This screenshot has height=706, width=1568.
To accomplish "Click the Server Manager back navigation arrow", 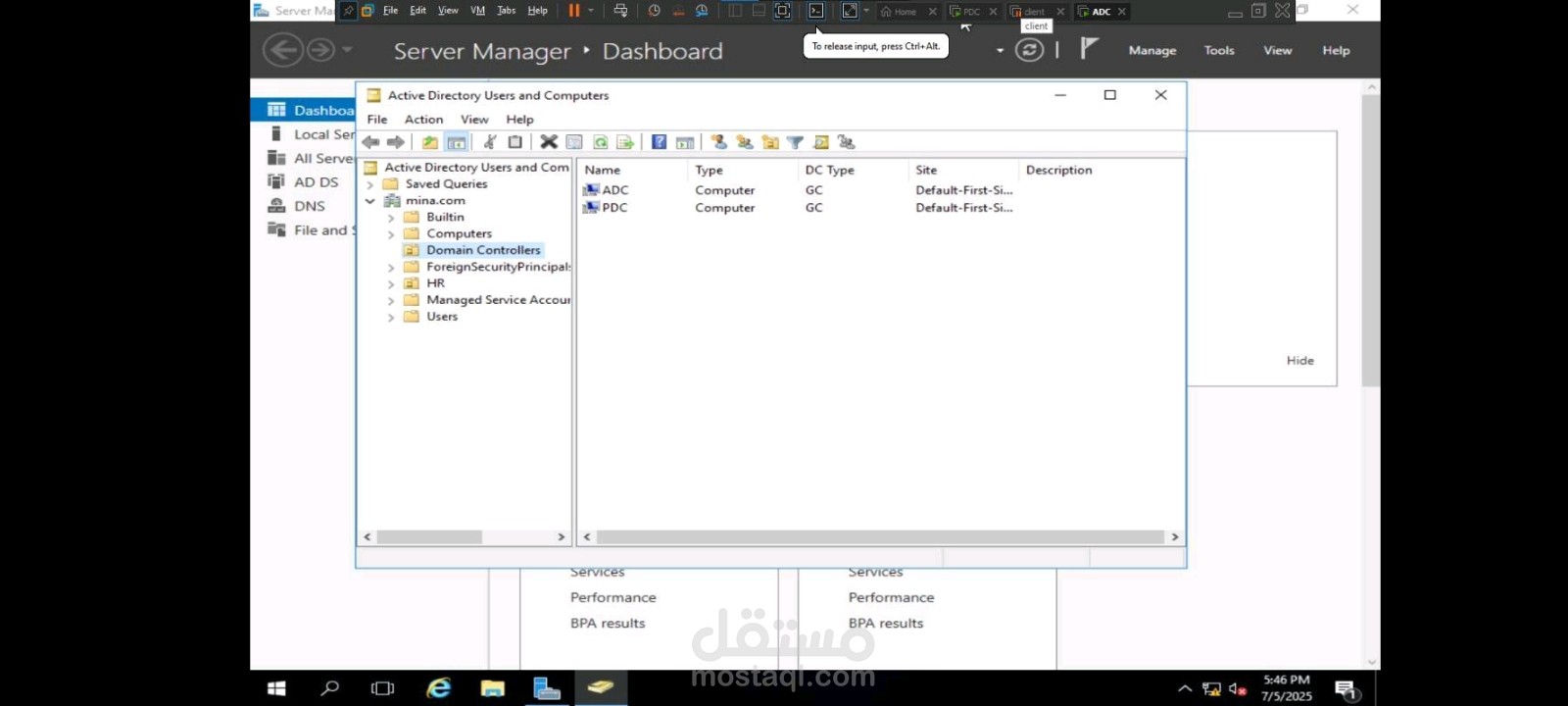I will coord(283,50).
